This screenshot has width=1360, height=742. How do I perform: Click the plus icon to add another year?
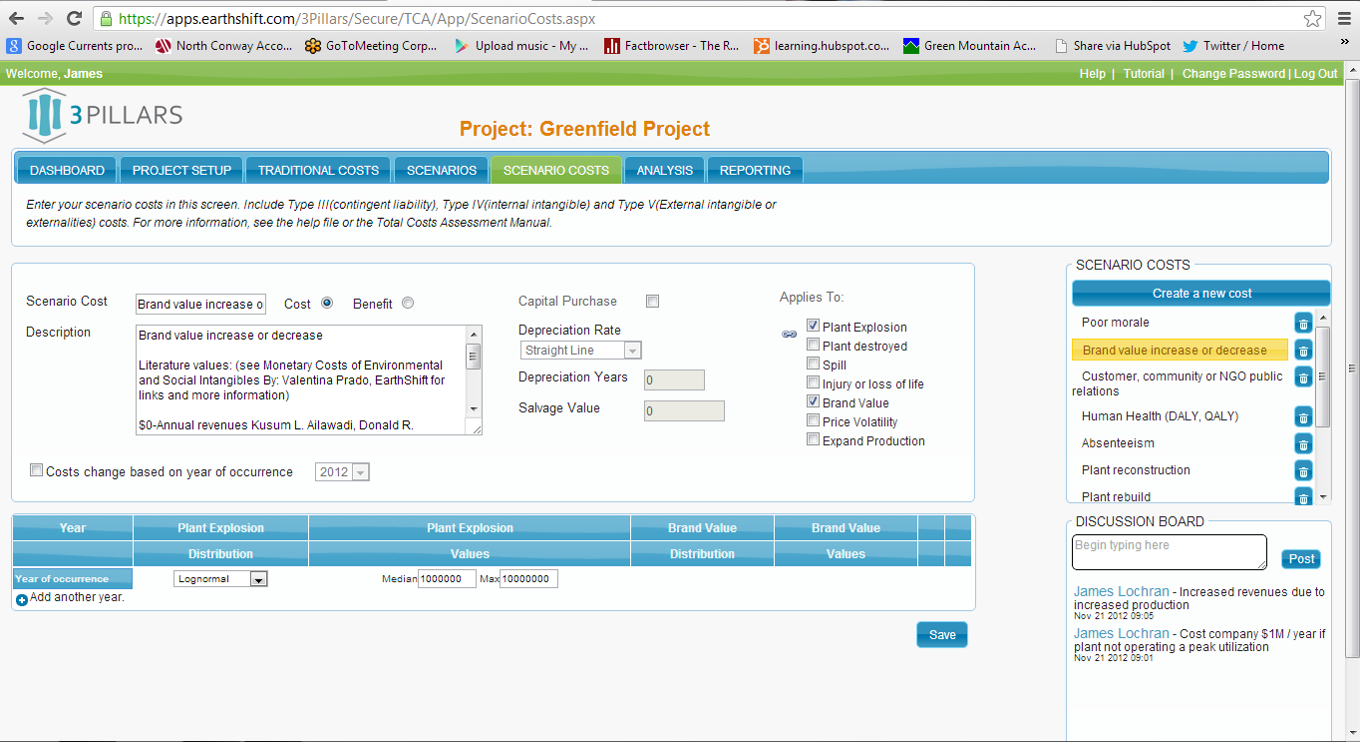(22, 599)
